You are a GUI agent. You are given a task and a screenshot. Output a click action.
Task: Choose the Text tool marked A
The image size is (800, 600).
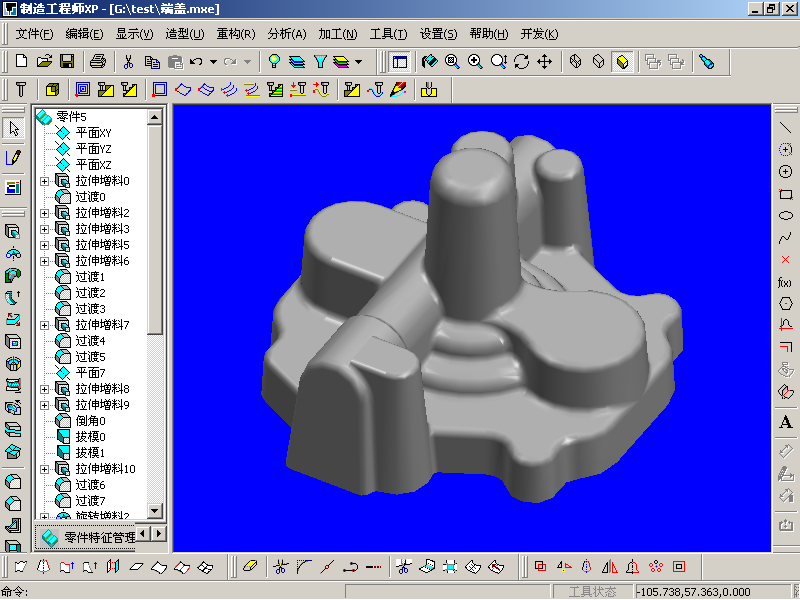point(785,423)
